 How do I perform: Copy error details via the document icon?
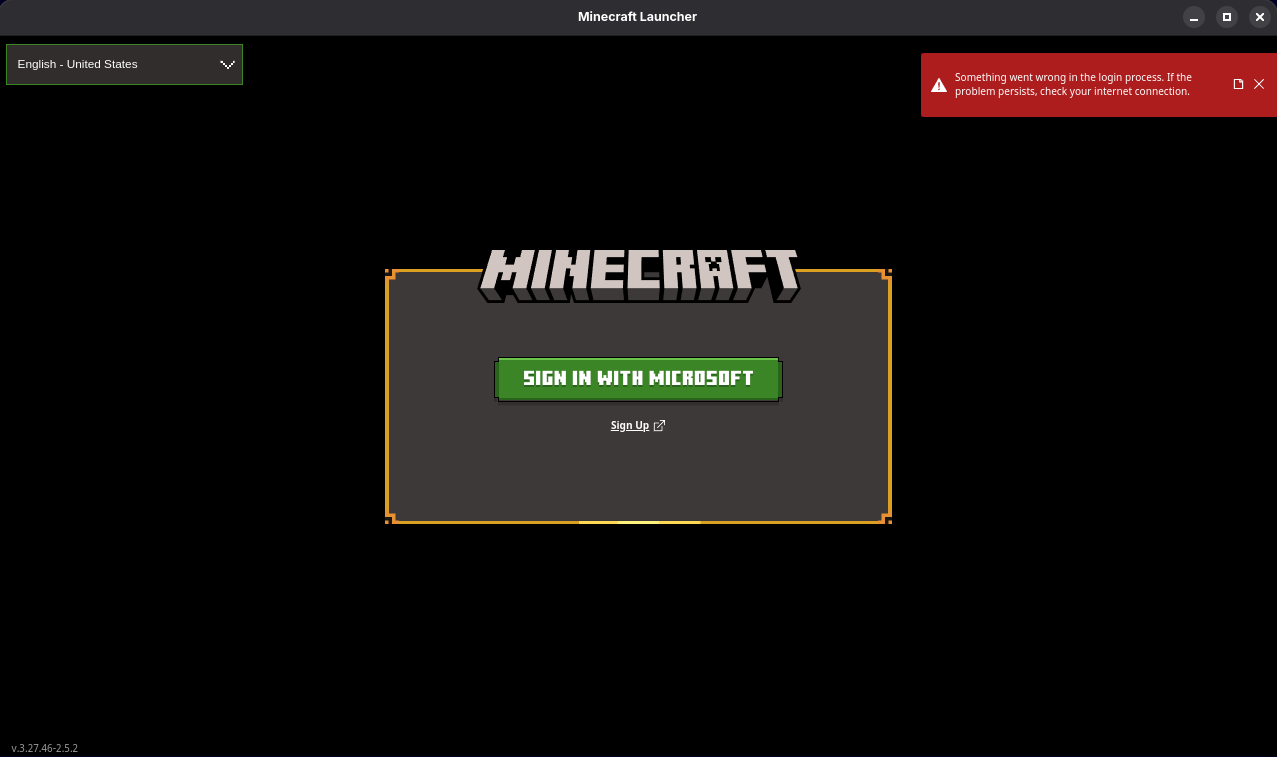tap(1238, 84)
